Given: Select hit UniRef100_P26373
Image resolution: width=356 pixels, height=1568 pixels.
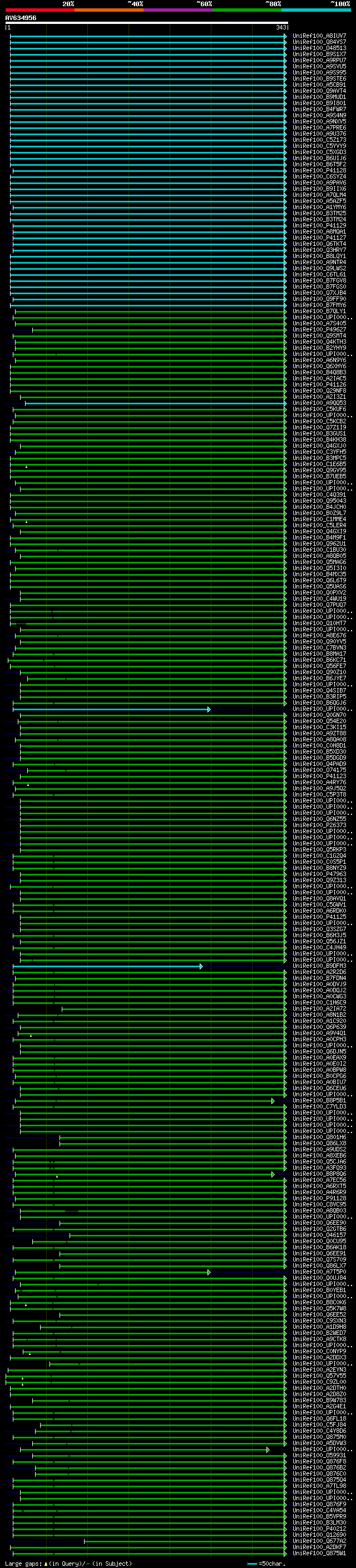Looking at the screenshot, I should click(319, 825).
